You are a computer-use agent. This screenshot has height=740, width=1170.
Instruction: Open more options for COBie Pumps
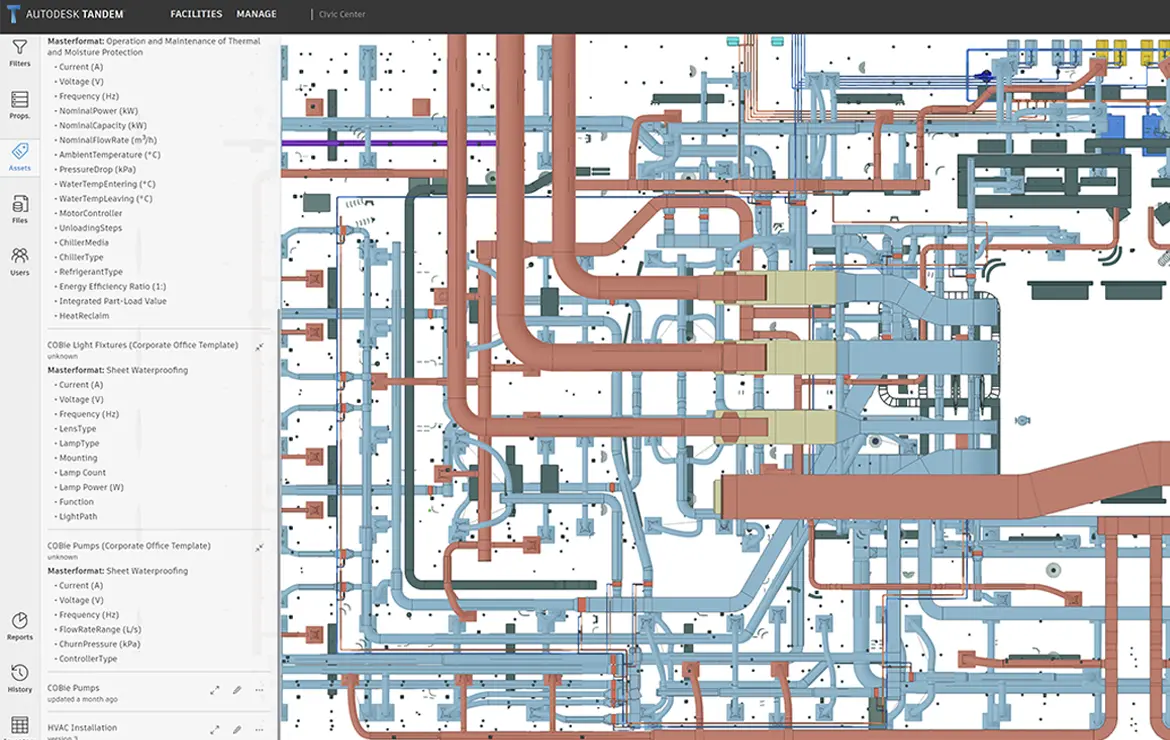(259, 690)
